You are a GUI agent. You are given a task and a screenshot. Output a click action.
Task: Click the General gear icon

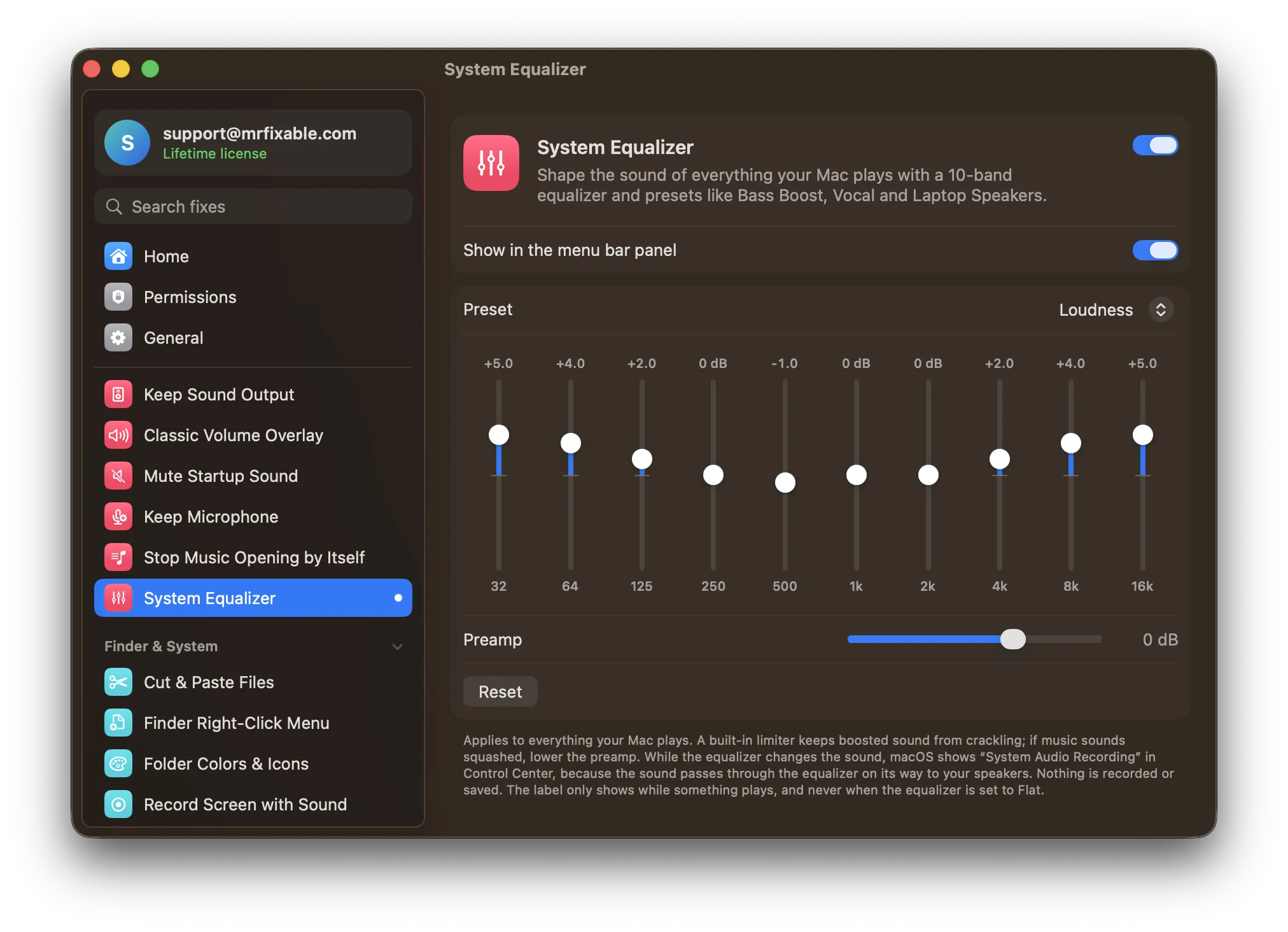click(118, 337)
